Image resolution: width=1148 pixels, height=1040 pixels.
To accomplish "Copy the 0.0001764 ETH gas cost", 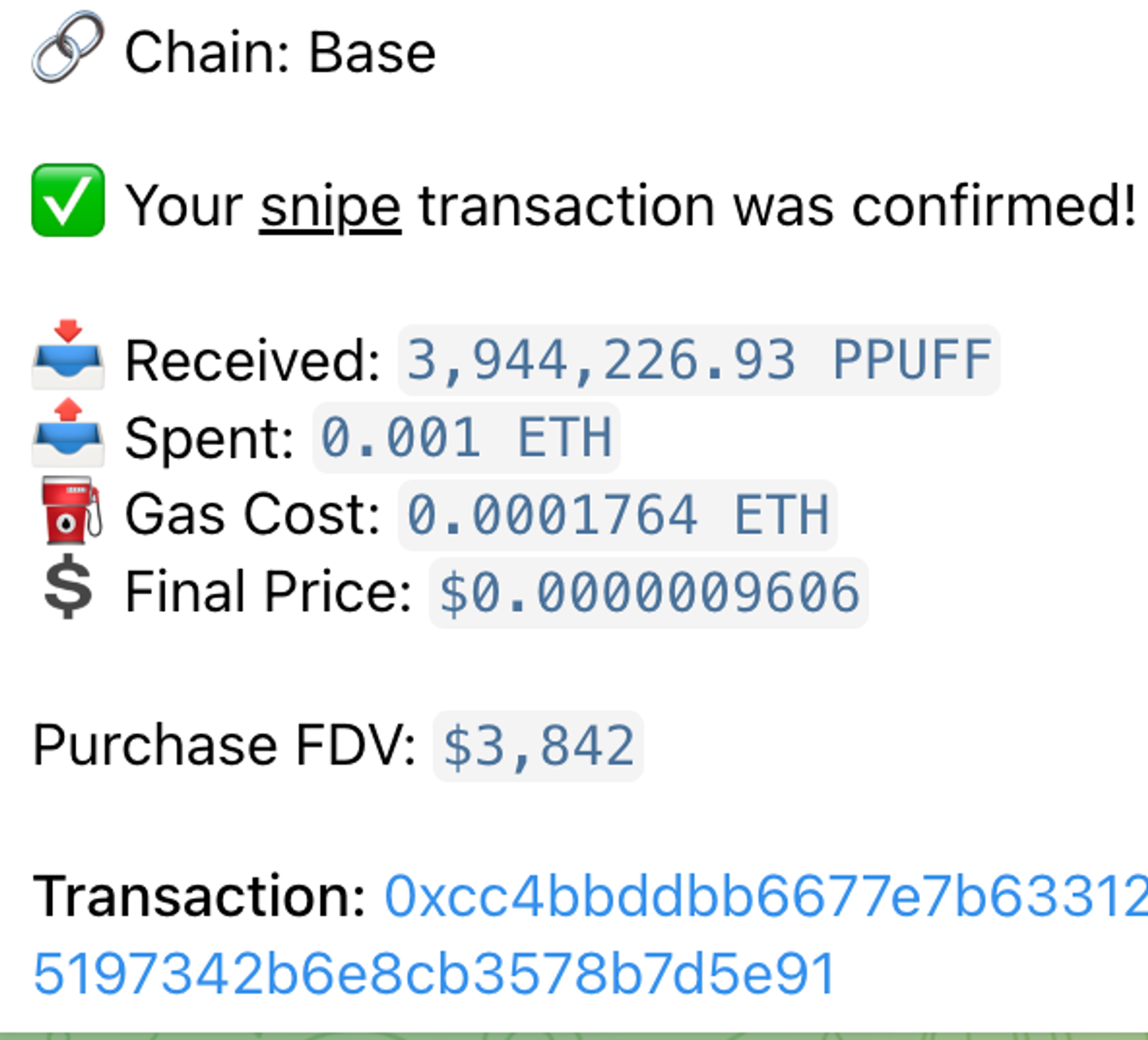I will click(617, 515).
